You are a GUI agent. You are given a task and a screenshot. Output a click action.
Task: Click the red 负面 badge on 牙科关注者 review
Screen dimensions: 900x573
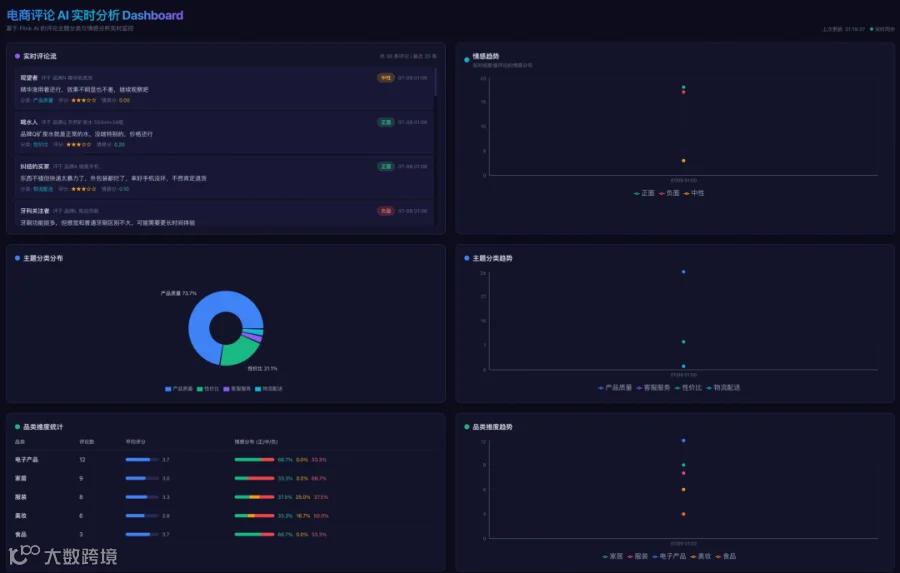[x=386, y=211]
